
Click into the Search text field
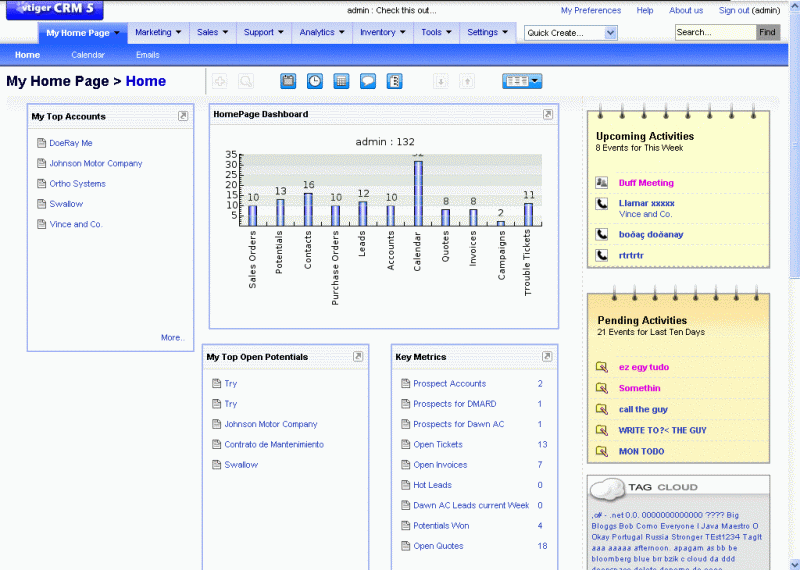[713, 32]
